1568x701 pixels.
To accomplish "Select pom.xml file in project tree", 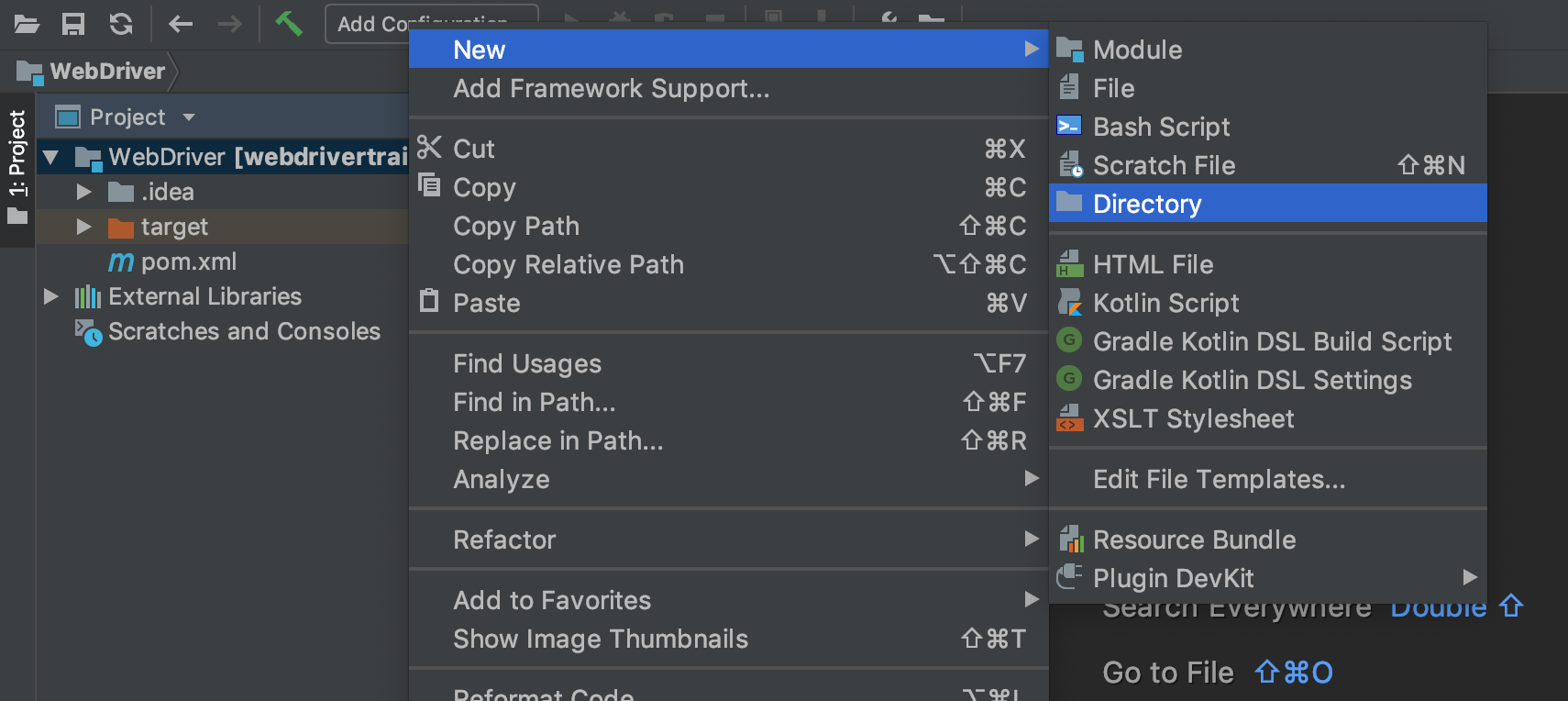I will (188, 261).
